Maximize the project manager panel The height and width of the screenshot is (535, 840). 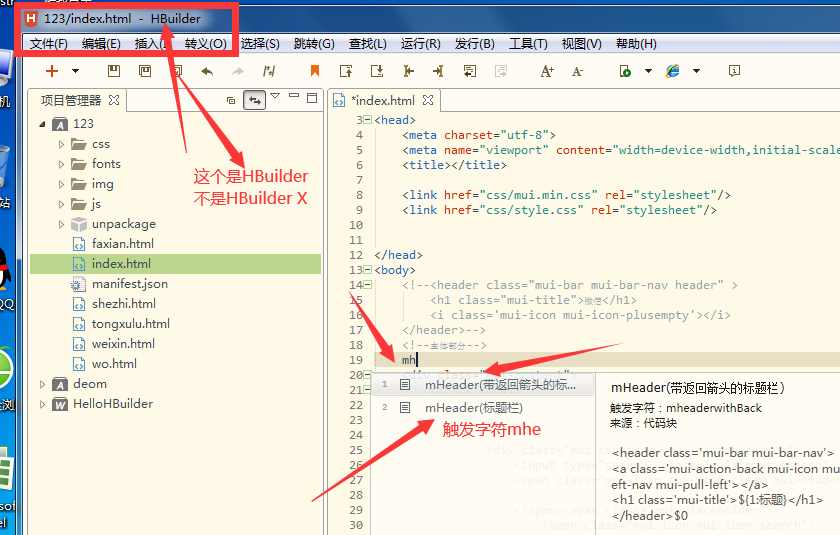point(312,98)
